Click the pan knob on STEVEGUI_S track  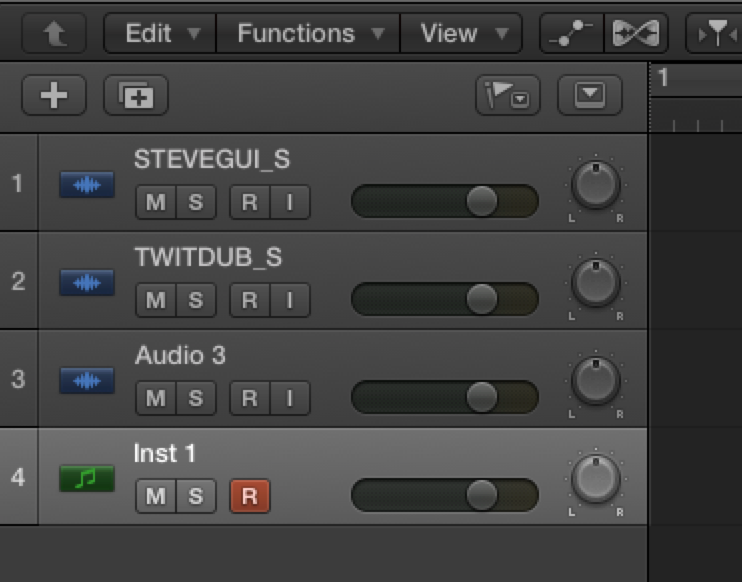point(596,186)
